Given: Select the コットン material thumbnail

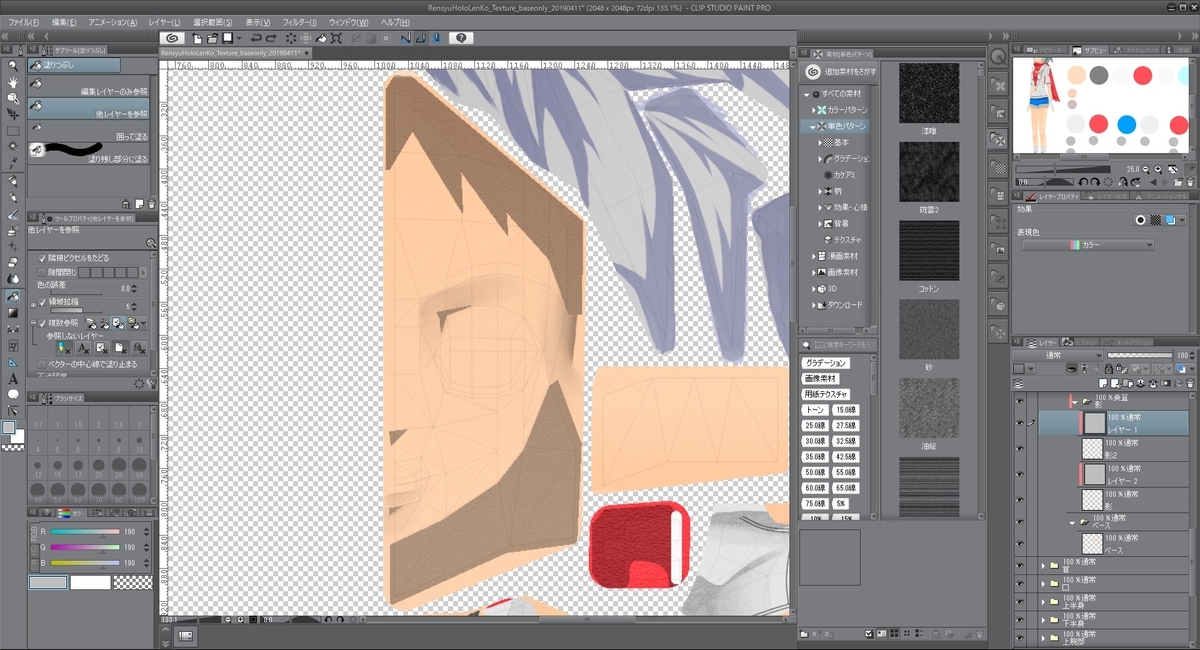Looking at the screenshot, I should [929, 250].
